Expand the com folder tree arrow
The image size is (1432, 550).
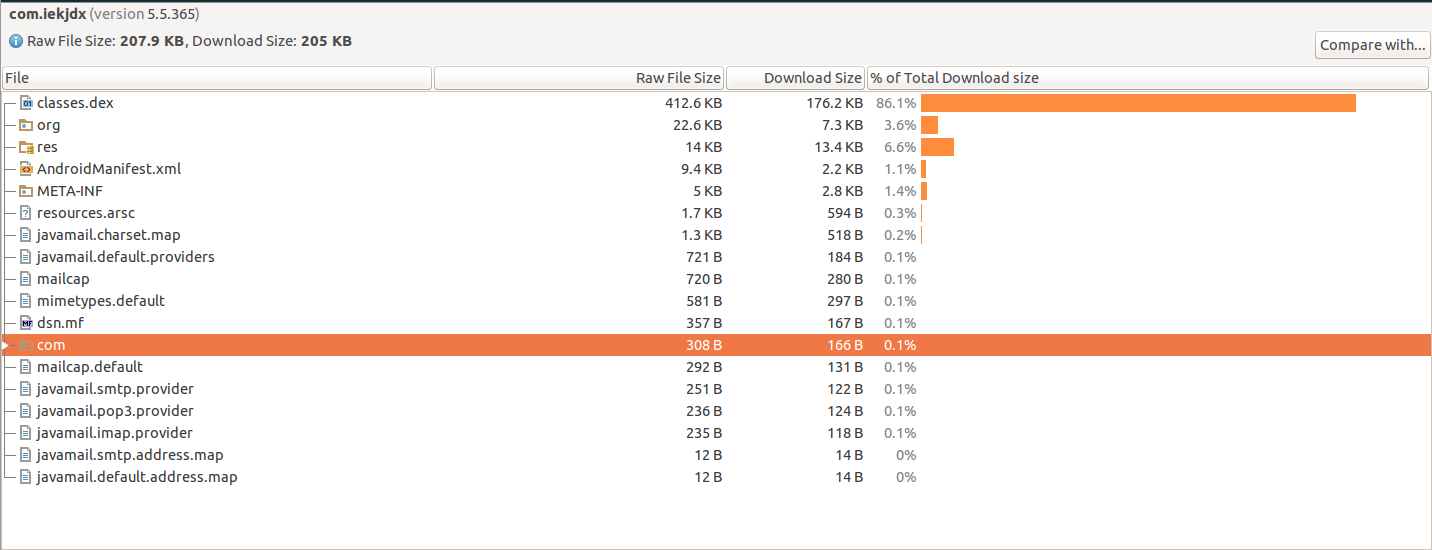(x=6, y=345)
